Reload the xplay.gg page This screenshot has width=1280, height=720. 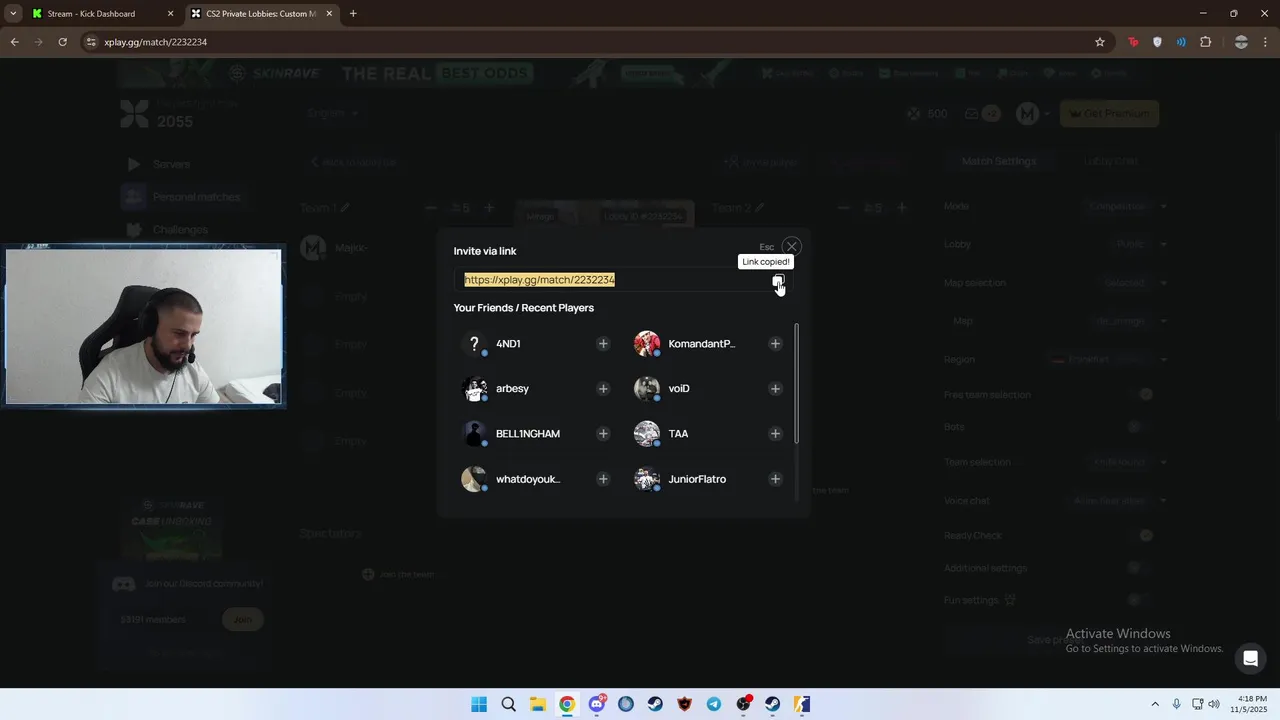[62, 42]
